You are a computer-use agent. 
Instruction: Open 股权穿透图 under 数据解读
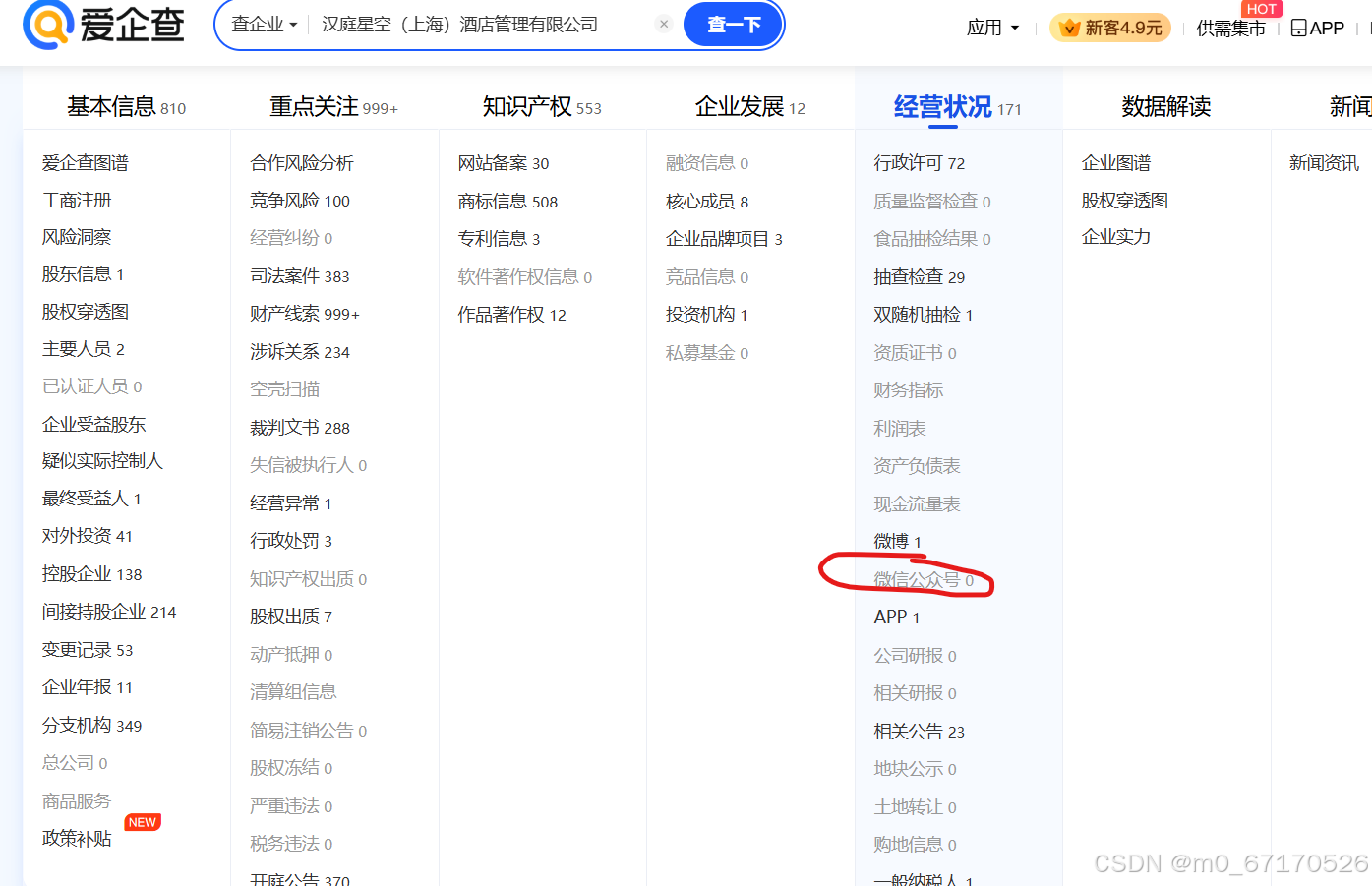click(1125, 201)
